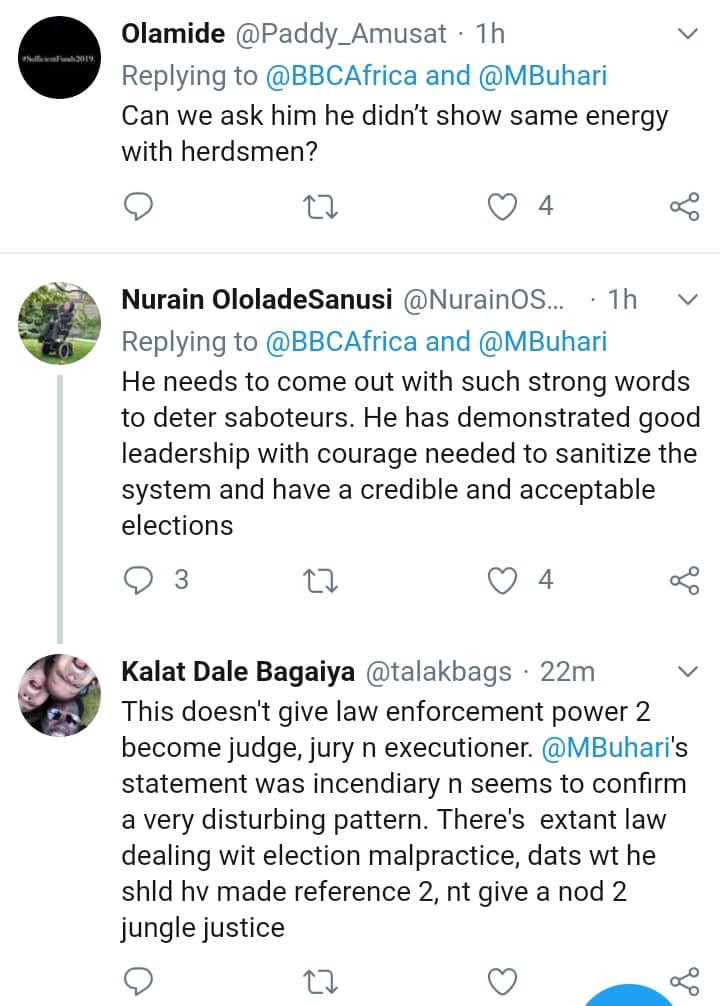This screenshot has height=1006, width=720.
Task: Open the chevron menu on Kalat's tweet
Action: coord(688,671)
